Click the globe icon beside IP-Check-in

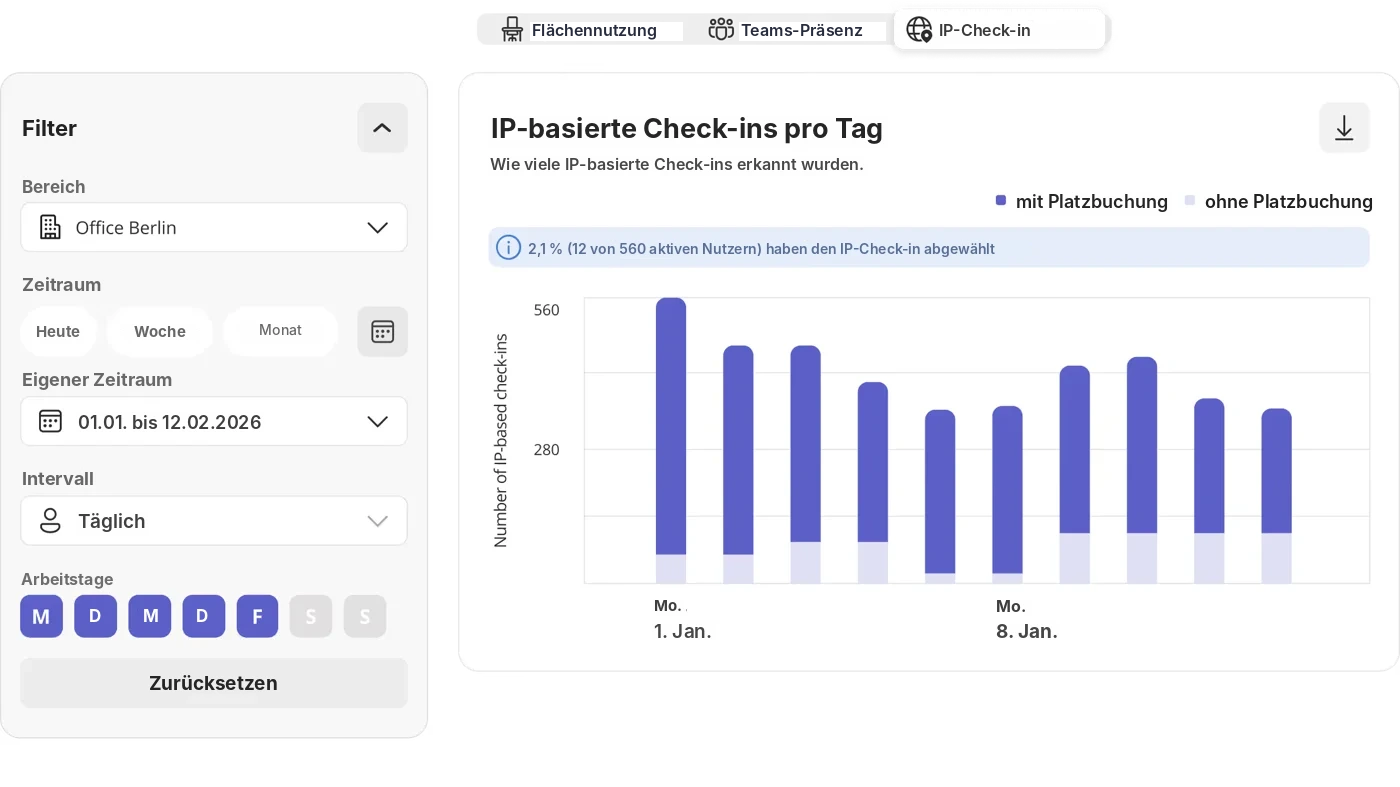[x=919, y=30]
